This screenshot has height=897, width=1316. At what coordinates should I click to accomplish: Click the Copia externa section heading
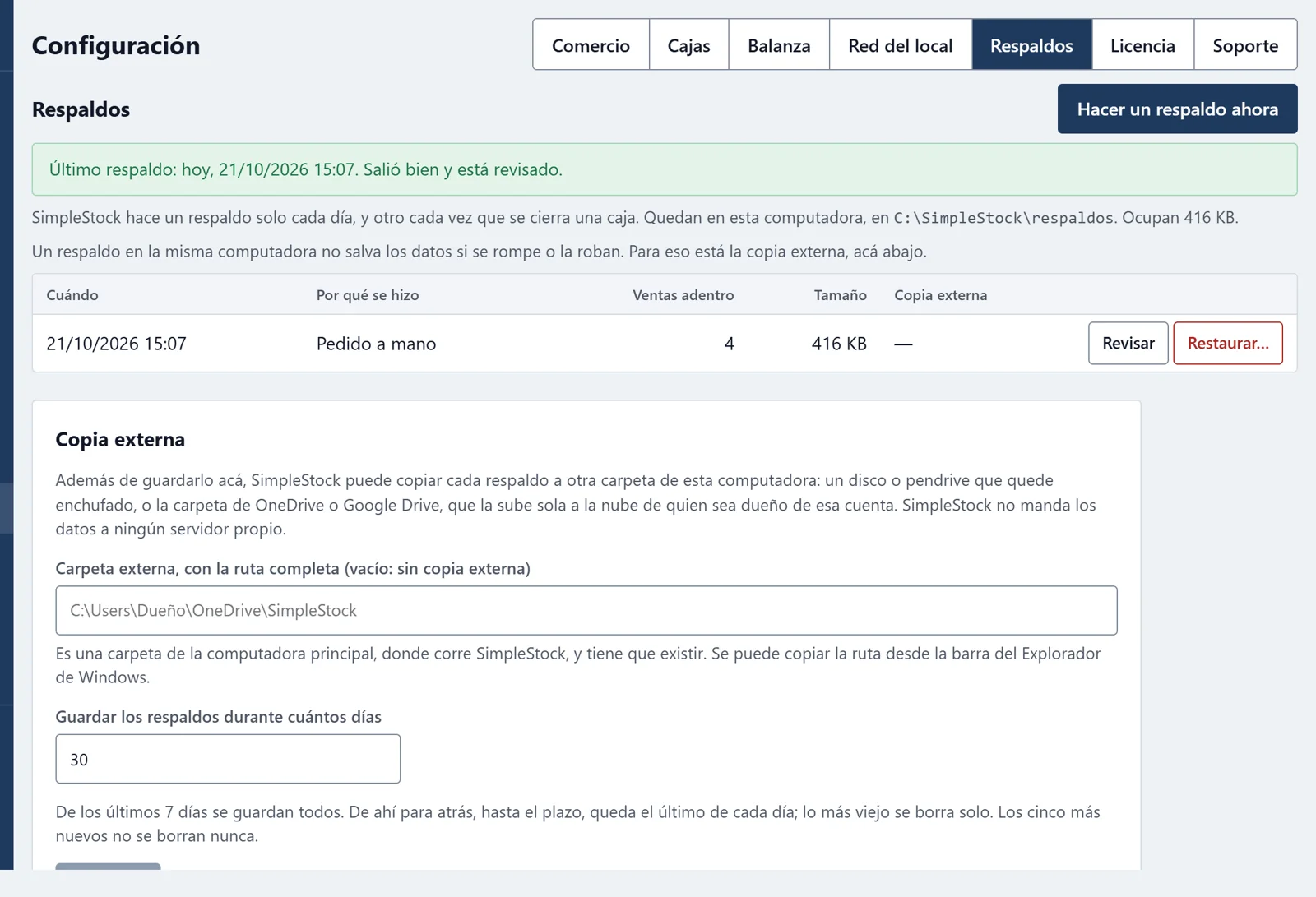pos(120,439)
